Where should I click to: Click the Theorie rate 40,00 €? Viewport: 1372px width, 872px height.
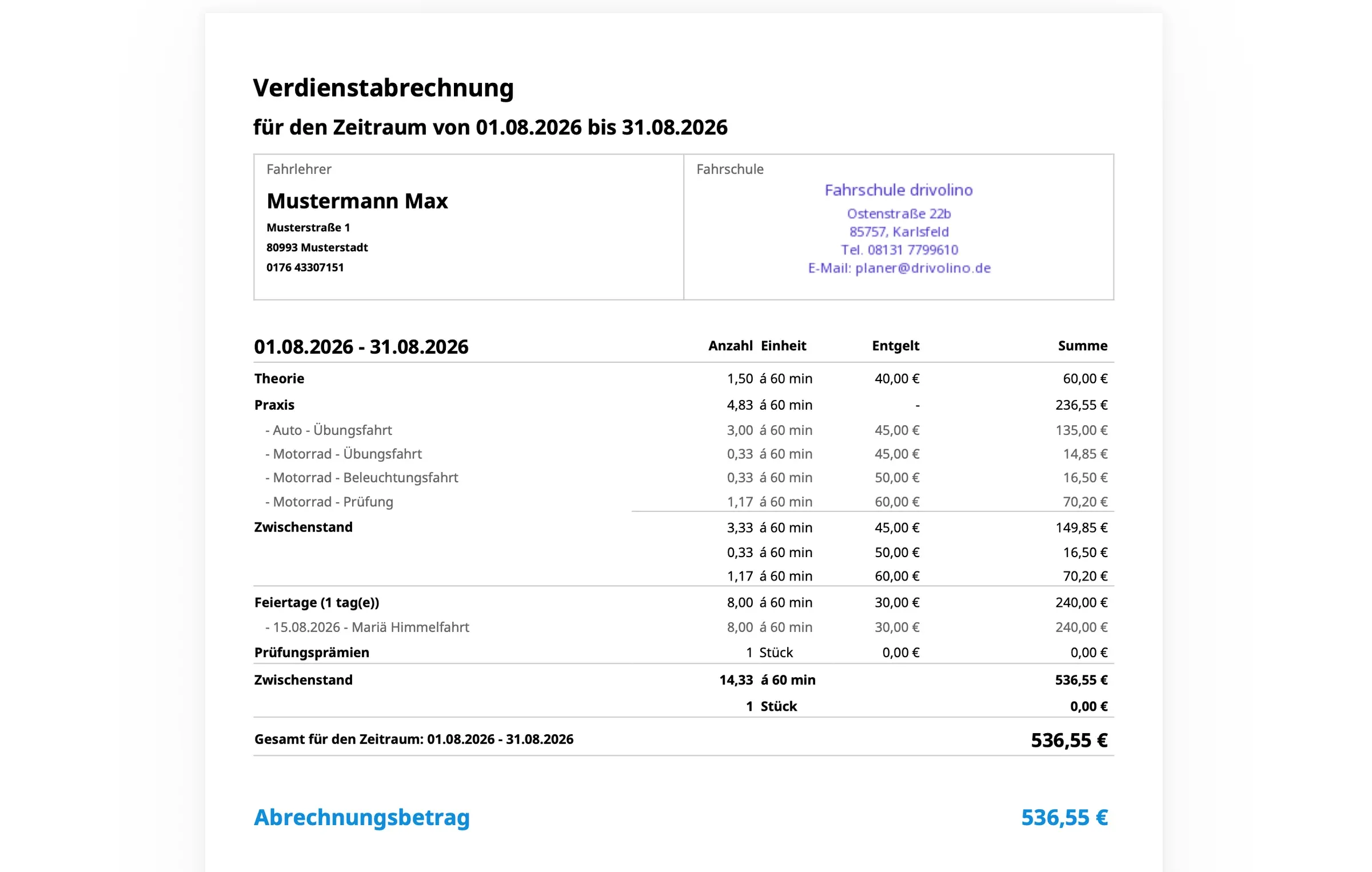[897, 378]
